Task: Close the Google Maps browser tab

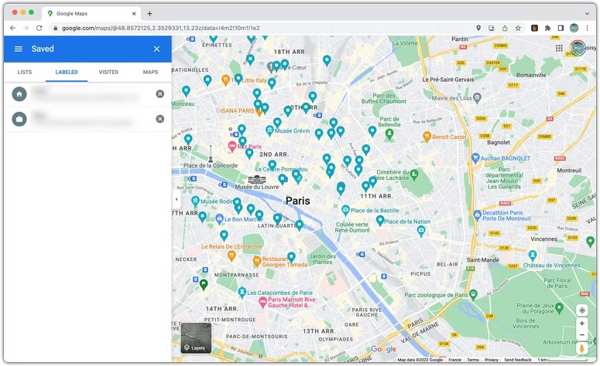Action: [x=134, y=13]
